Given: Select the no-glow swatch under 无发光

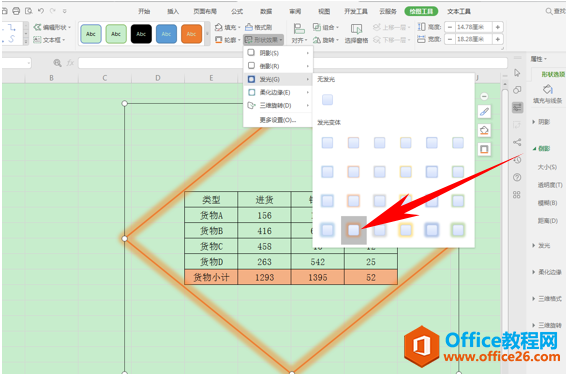Looking at the screenshot, I should coord(327,100).
